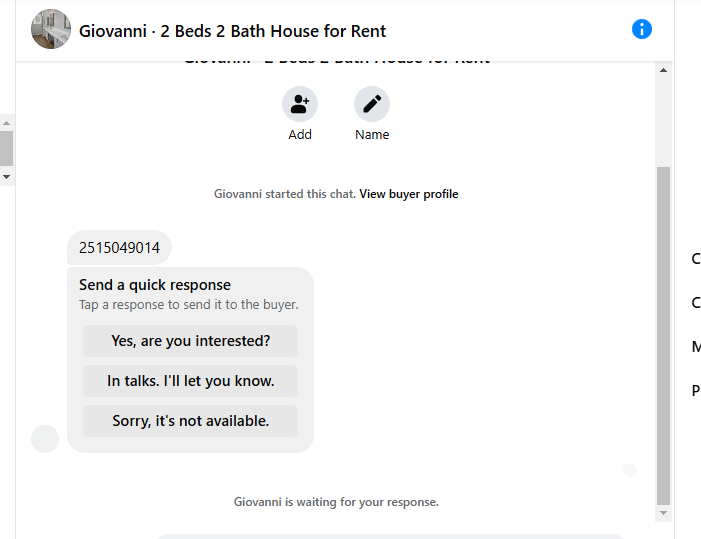Send "Yes, are you interested?" quick response

coord(190,341)
